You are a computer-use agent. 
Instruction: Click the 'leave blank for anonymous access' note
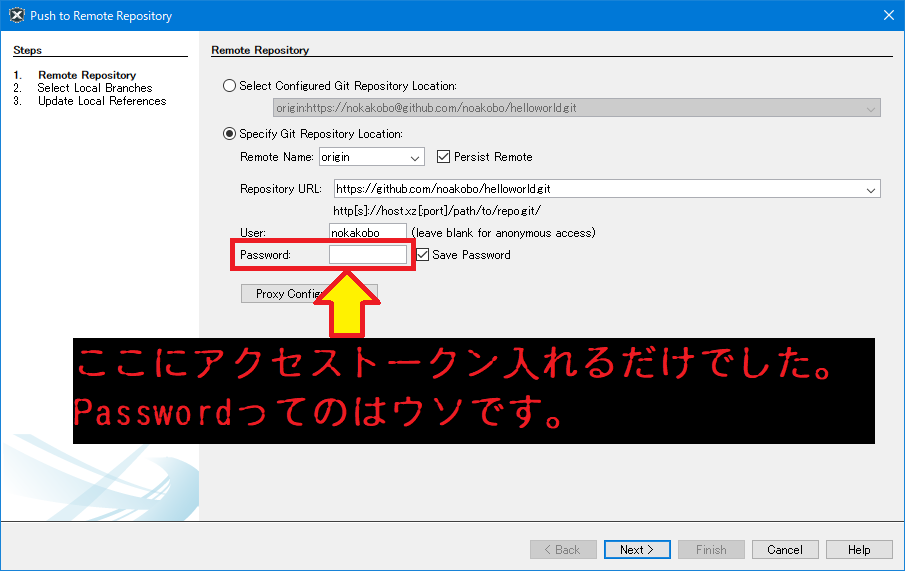coord(503,233)
